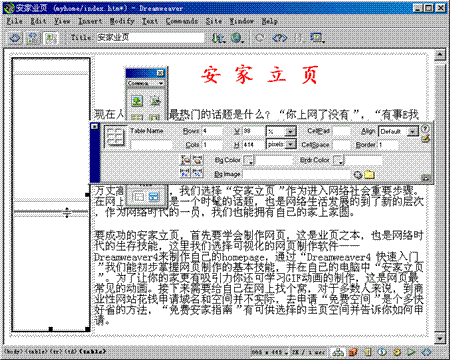
Task: Open Preview/Debug in Browser globe button
Action: tap(237, 38)
